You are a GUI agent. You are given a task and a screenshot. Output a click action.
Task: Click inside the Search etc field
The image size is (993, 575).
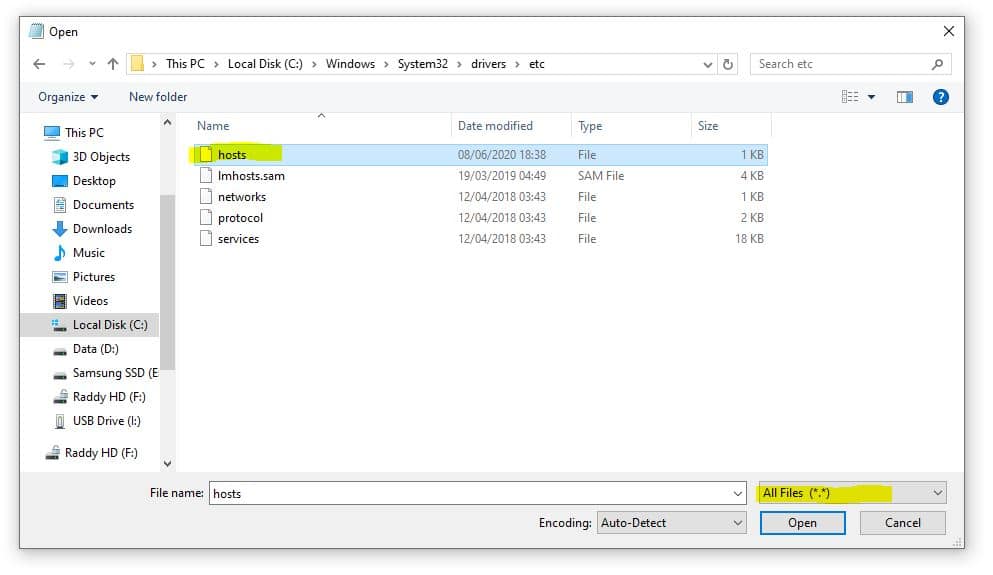840,64
